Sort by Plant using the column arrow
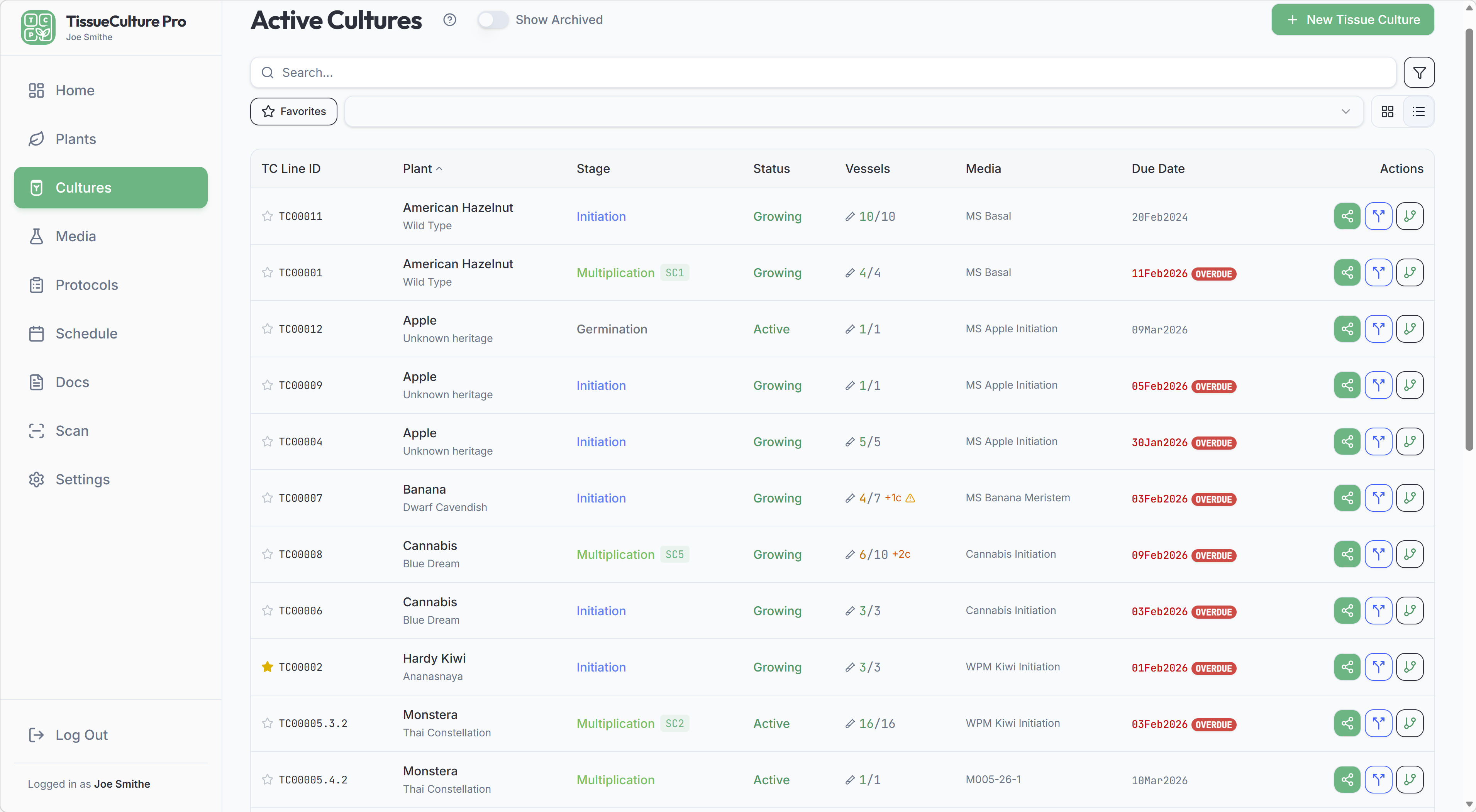 tap(440, 168)
